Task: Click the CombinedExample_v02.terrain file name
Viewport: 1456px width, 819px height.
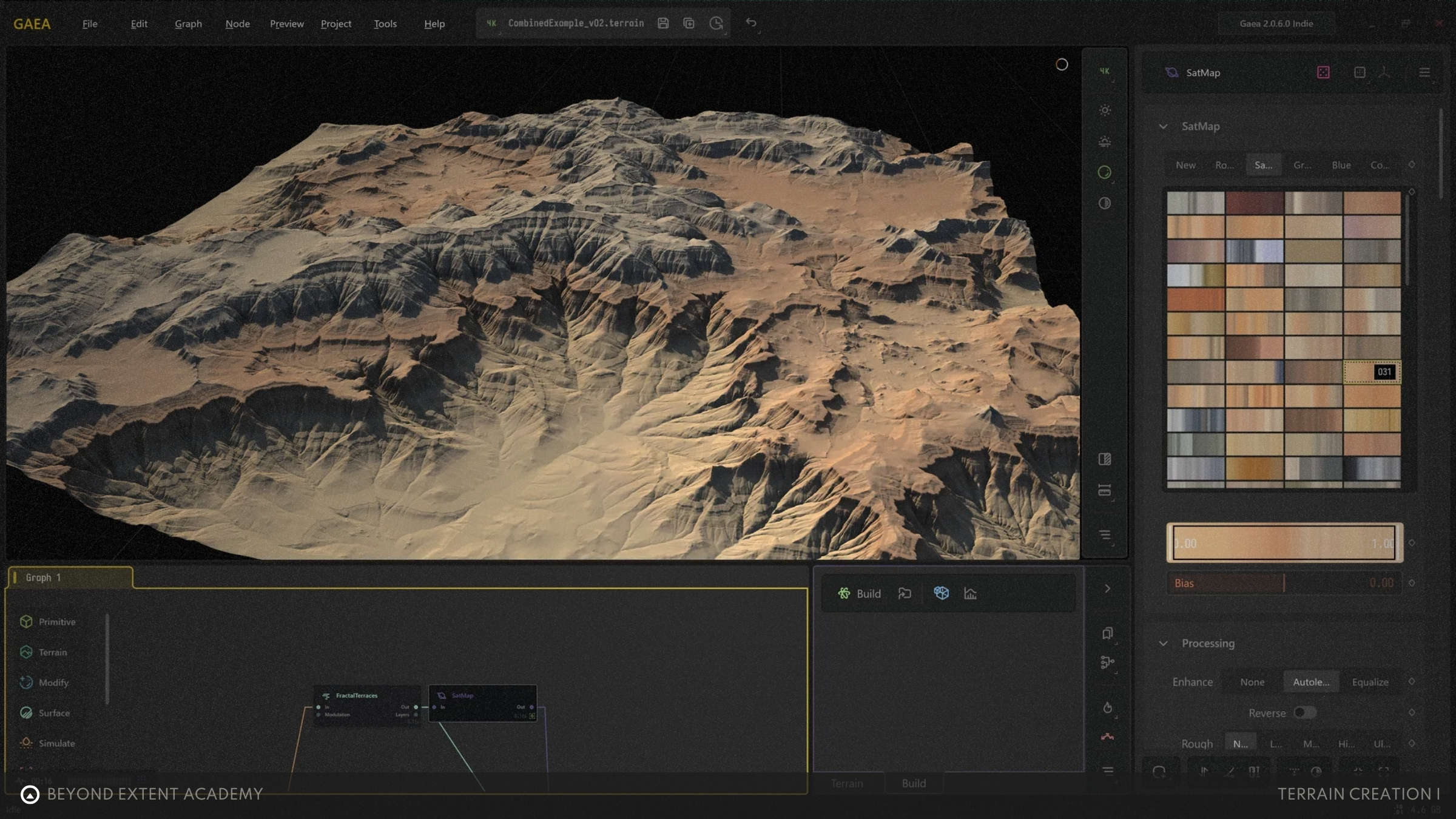Action: [576, 23]
